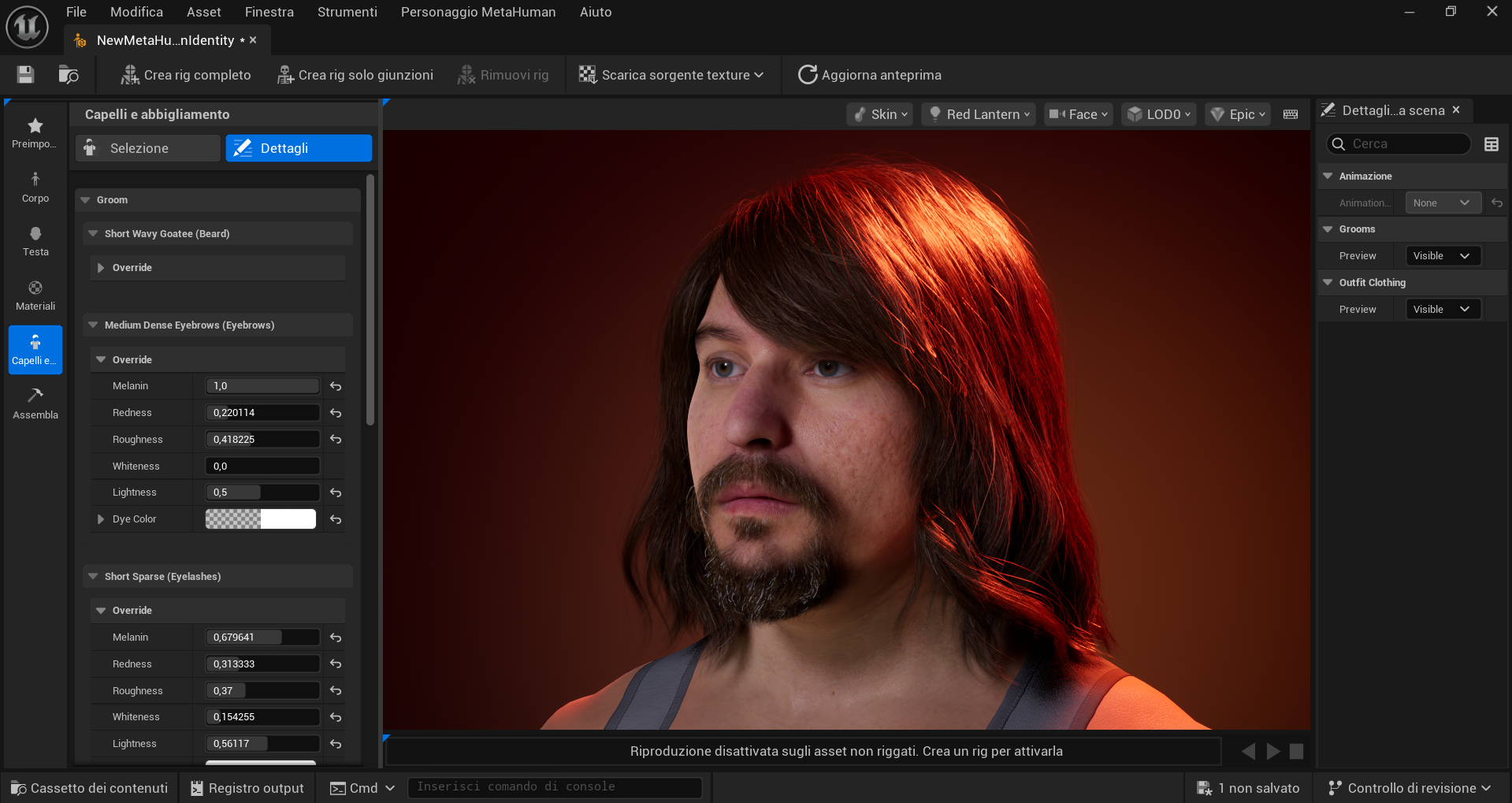
Task: Open the Red Lantern lighting dropdown
Action: 979,114
